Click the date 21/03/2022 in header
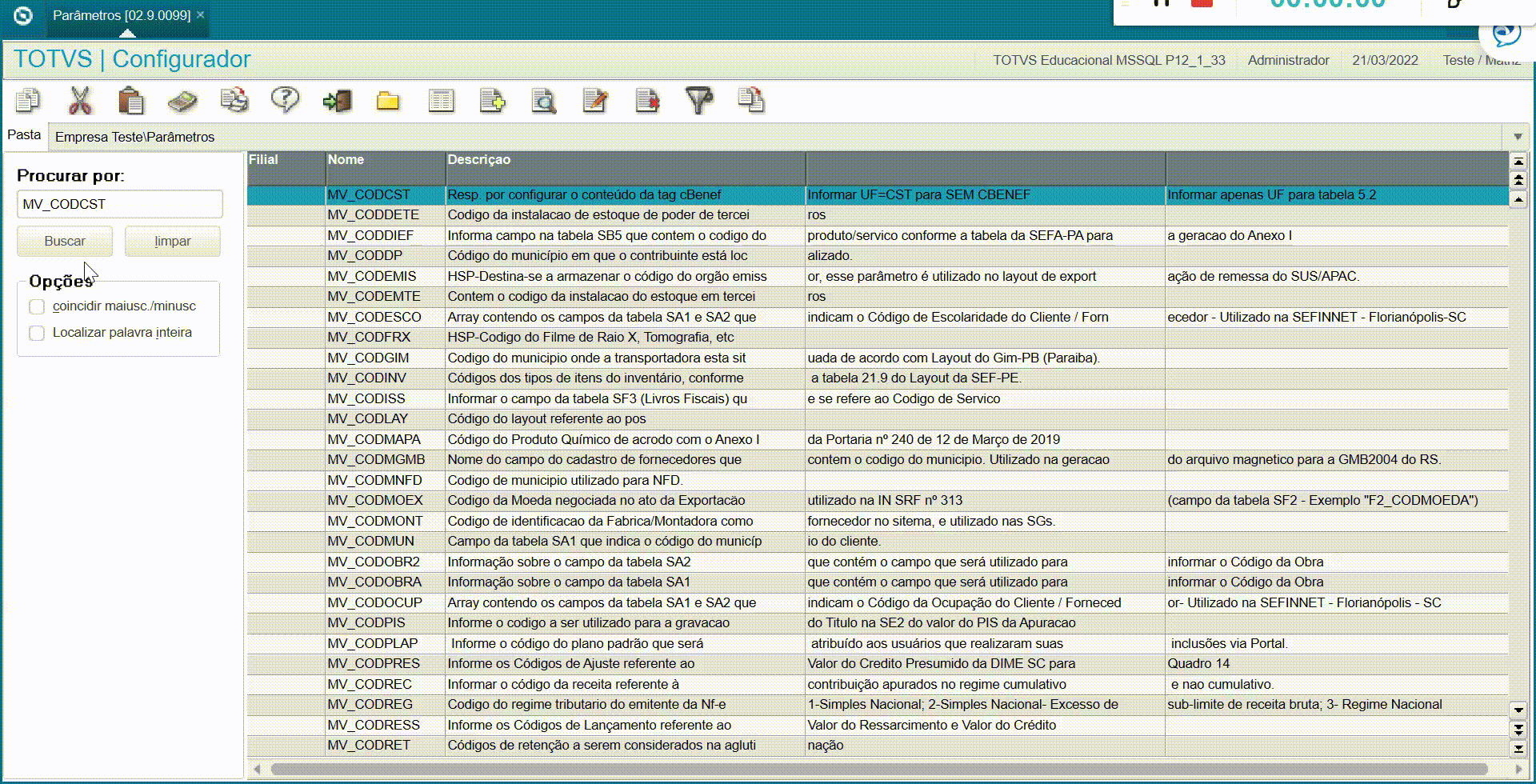The width and height of the screenshot is (1536, 784). 1385,60
